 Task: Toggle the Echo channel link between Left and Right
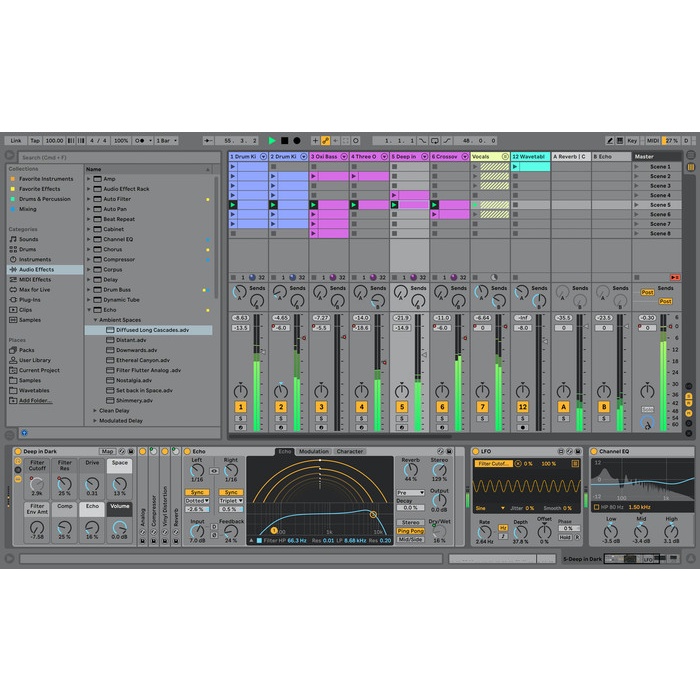click(x=214, y=471)
